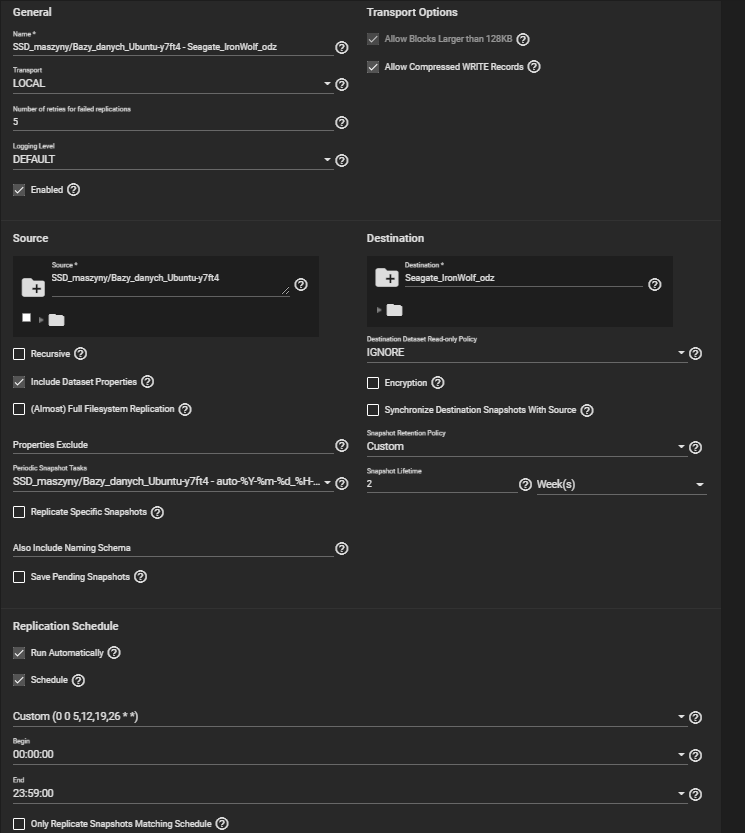Expand the source folder tree node
Image resolution: width=745 pixels, height=833 pixels.
[41, 320]
